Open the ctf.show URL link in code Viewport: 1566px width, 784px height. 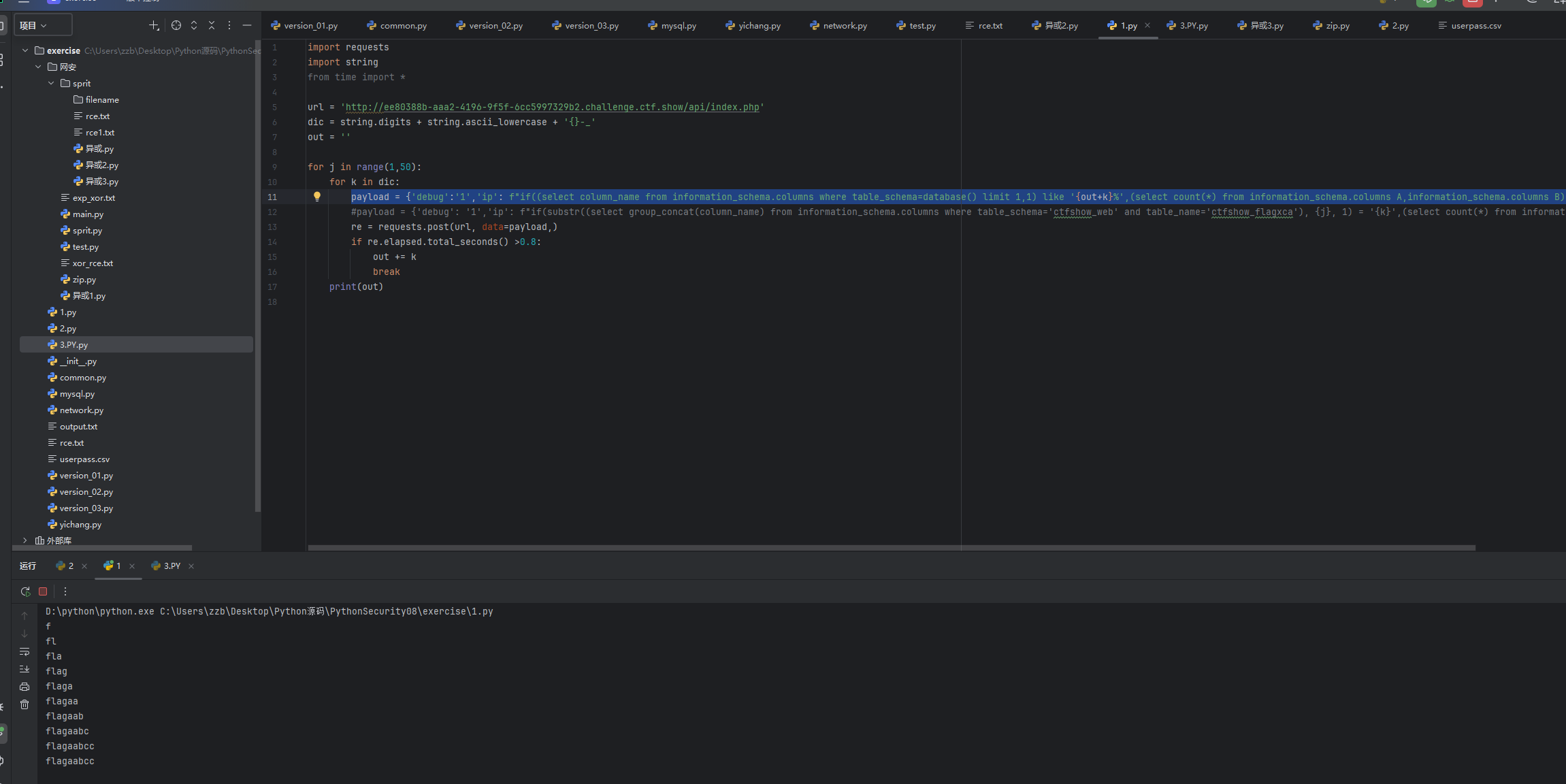(x=552, y=107)
